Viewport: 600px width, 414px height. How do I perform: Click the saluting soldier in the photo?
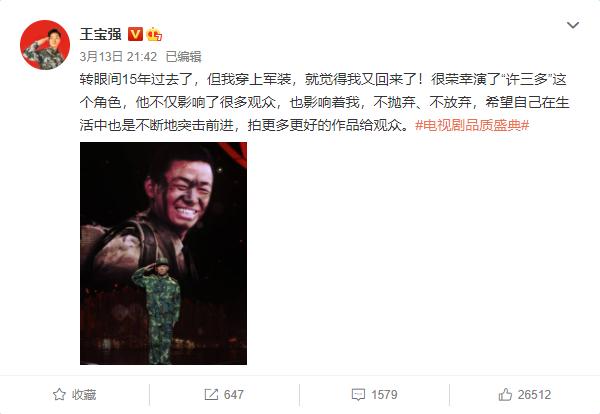point(159,310)
